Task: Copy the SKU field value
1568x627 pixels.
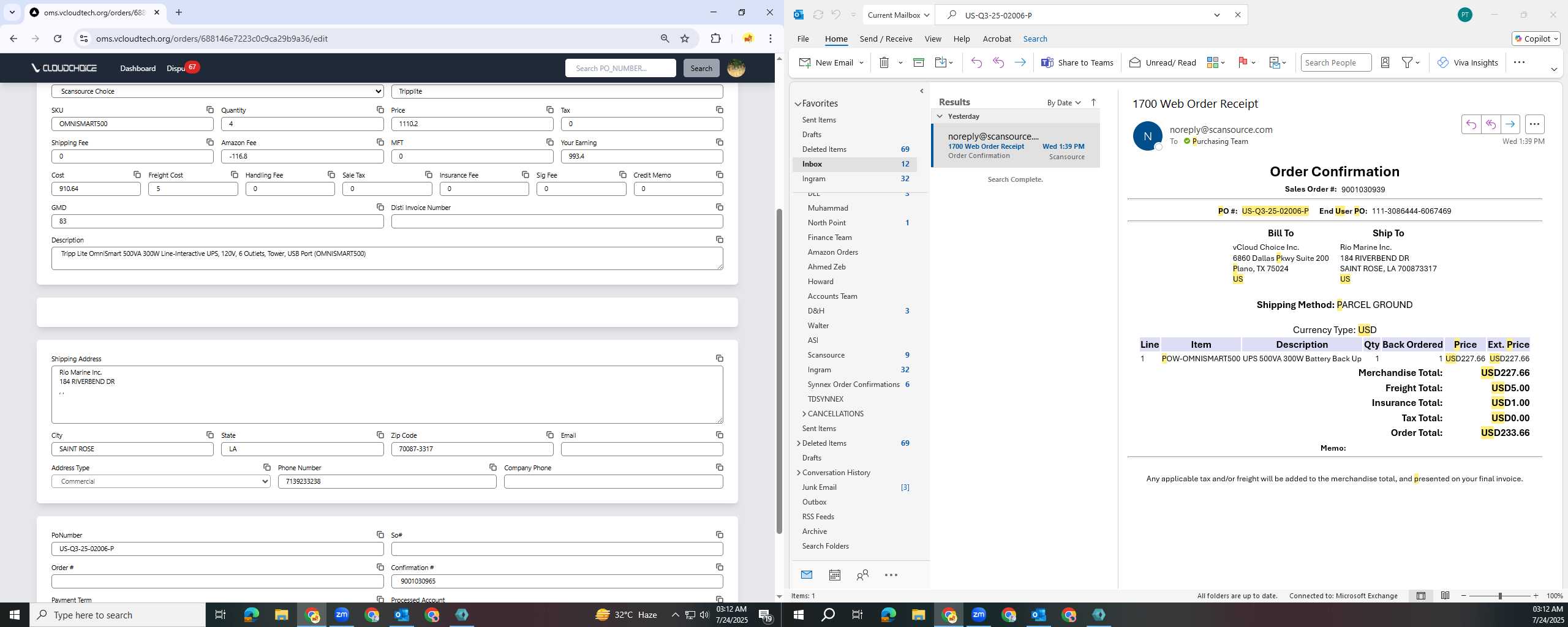Action: pyautogui.click(x=209, y=110)
